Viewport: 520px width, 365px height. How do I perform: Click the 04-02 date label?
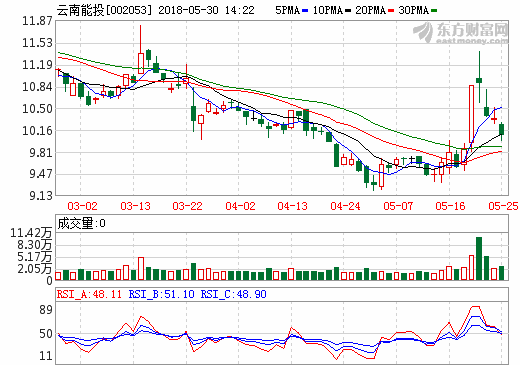coord(240,206)
